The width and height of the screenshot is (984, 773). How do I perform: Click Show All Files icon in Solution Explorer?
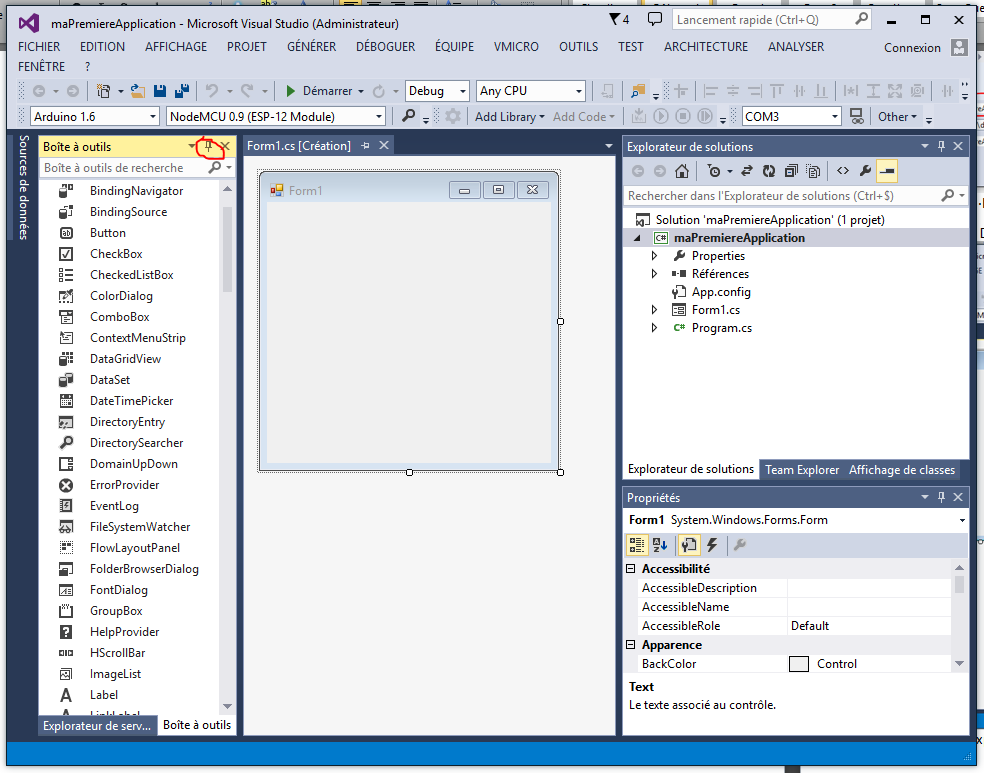[813, 171]
